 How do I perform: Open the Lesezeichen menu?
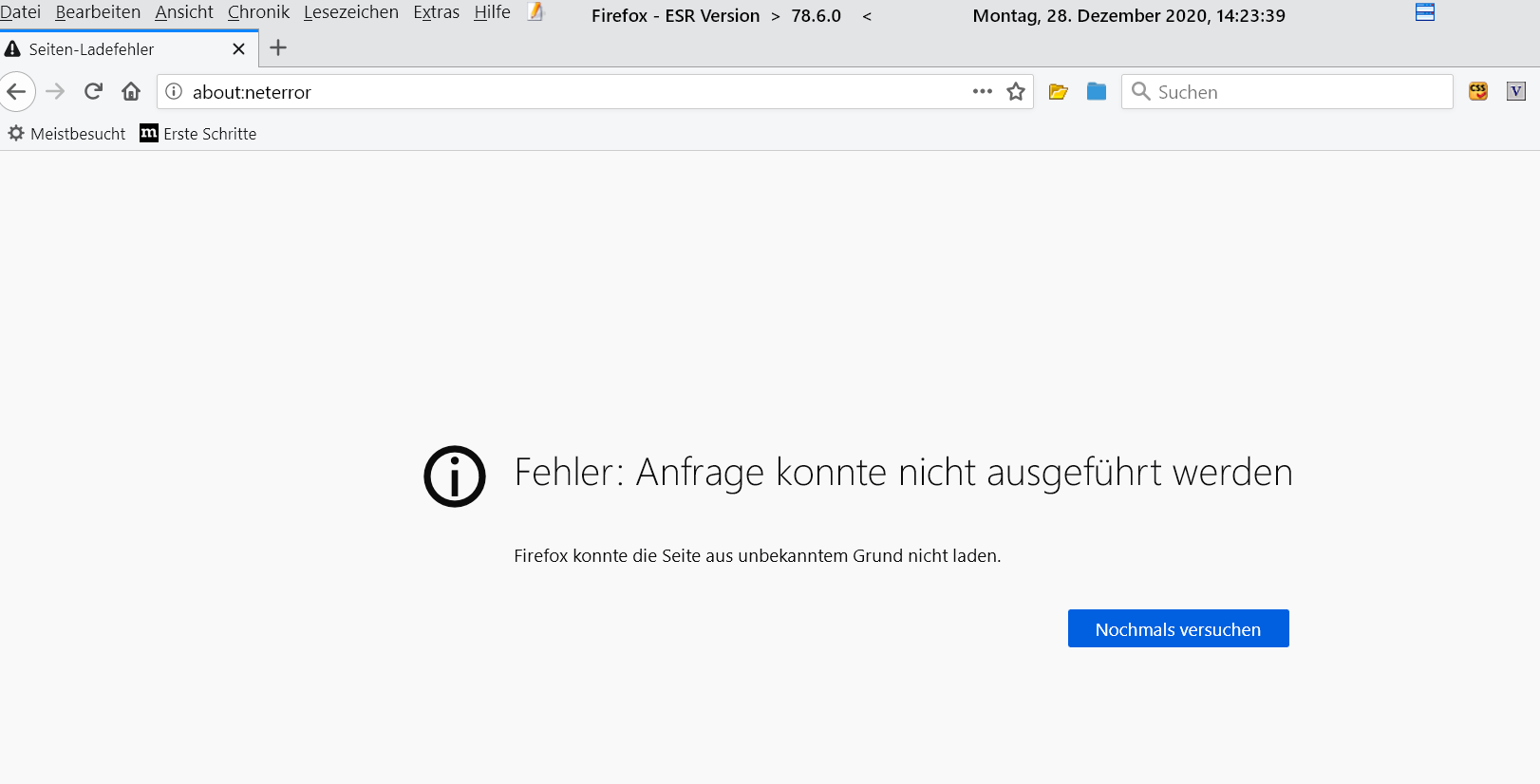350,12
